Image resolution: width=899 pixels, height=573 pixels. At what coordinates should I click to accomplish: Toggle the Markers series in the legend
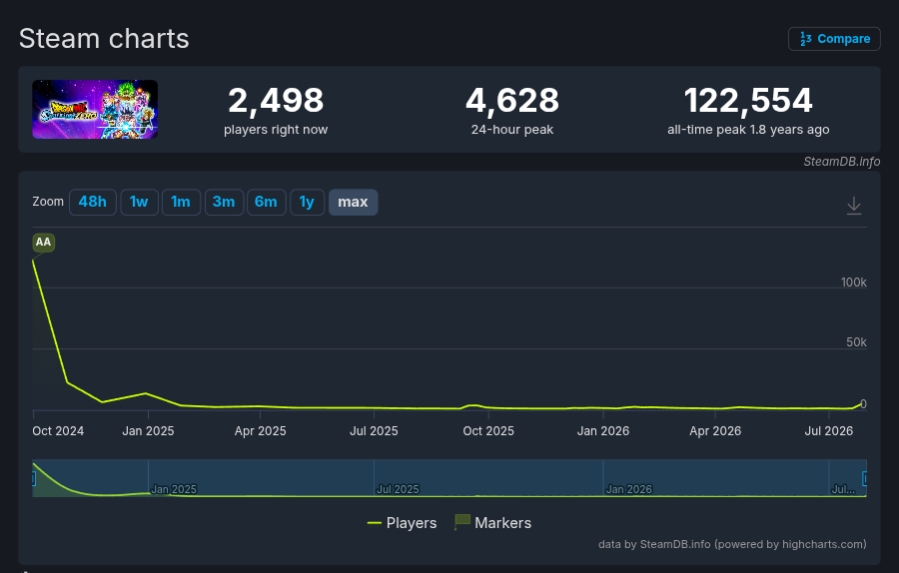click(x=493, y=523)
